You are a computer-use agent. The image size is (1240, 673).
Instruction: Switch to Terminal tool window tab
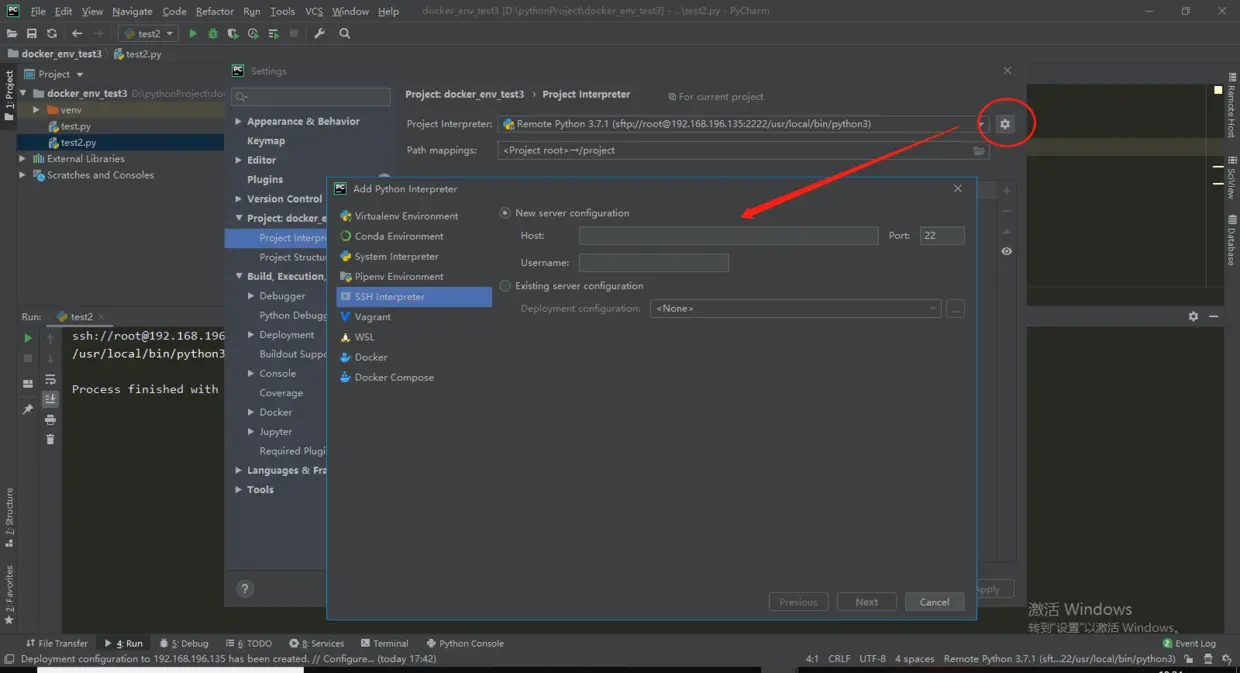[384, 644]
